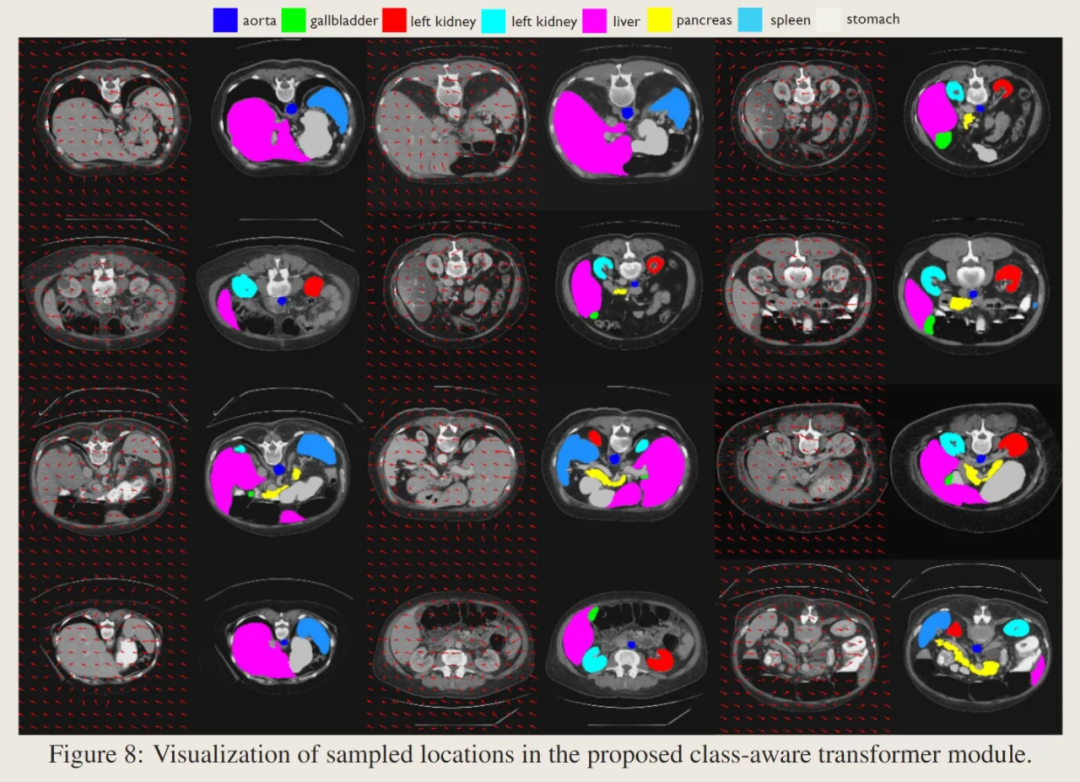This screenshot has width=1080, height=782.
Task: Select the 'pancreas' legend label
Action: coord(704,21)
